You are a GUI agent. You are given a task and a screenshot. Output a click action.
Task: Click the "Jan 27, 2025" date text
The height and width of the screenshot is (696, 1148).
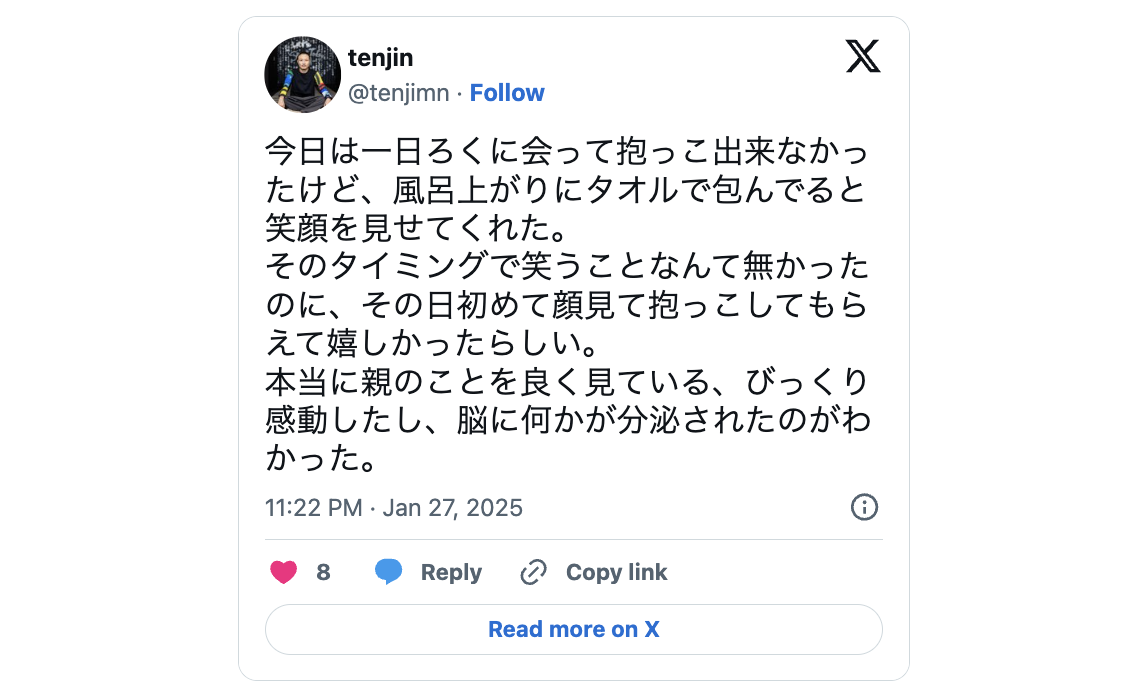tap(452, 508)
